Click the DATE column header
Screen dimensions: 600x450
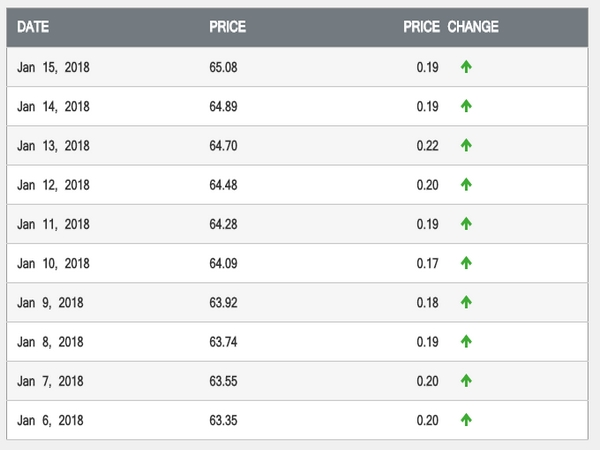[x=33, y=27]
